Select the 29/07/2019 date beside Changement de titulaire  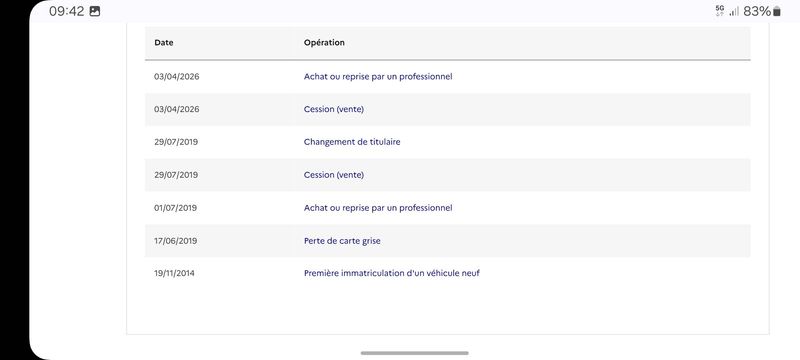coord(176,142)
